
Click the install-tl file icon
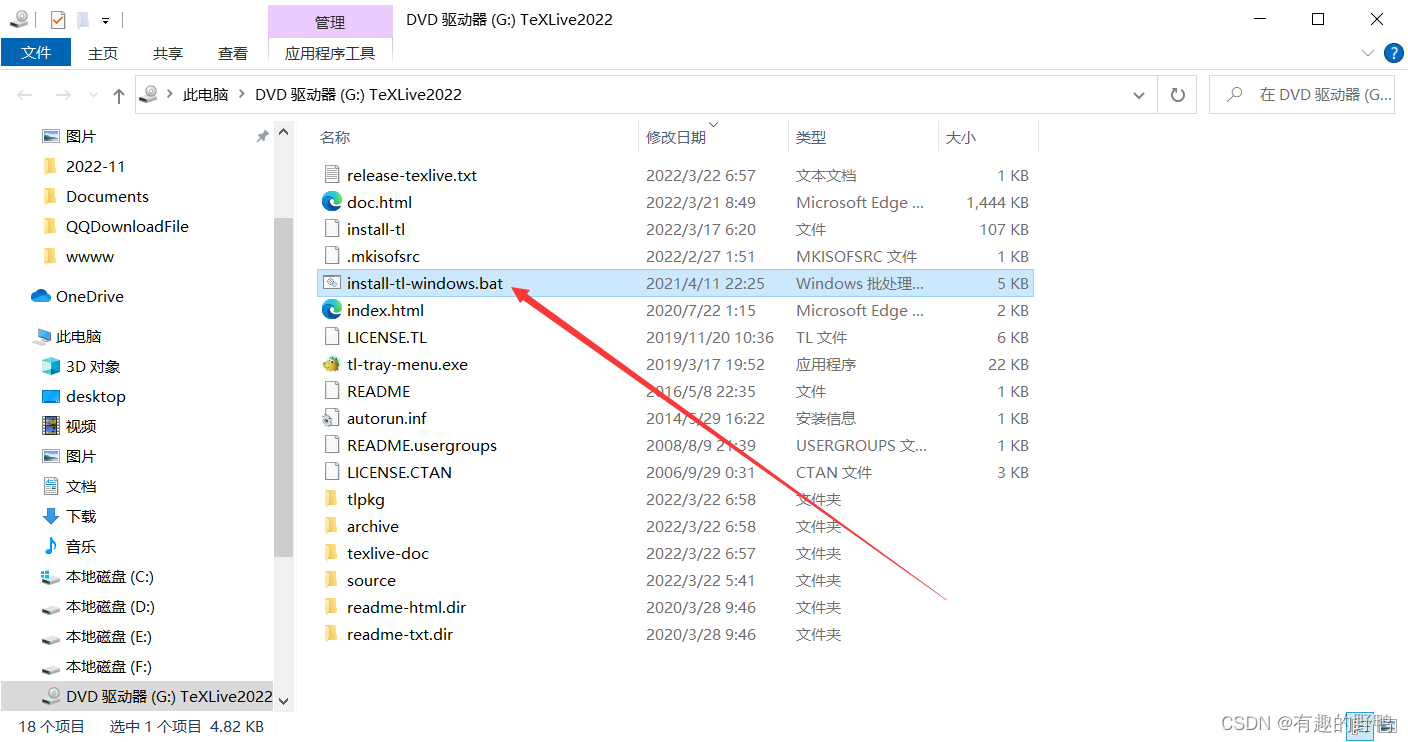(332, 229)
